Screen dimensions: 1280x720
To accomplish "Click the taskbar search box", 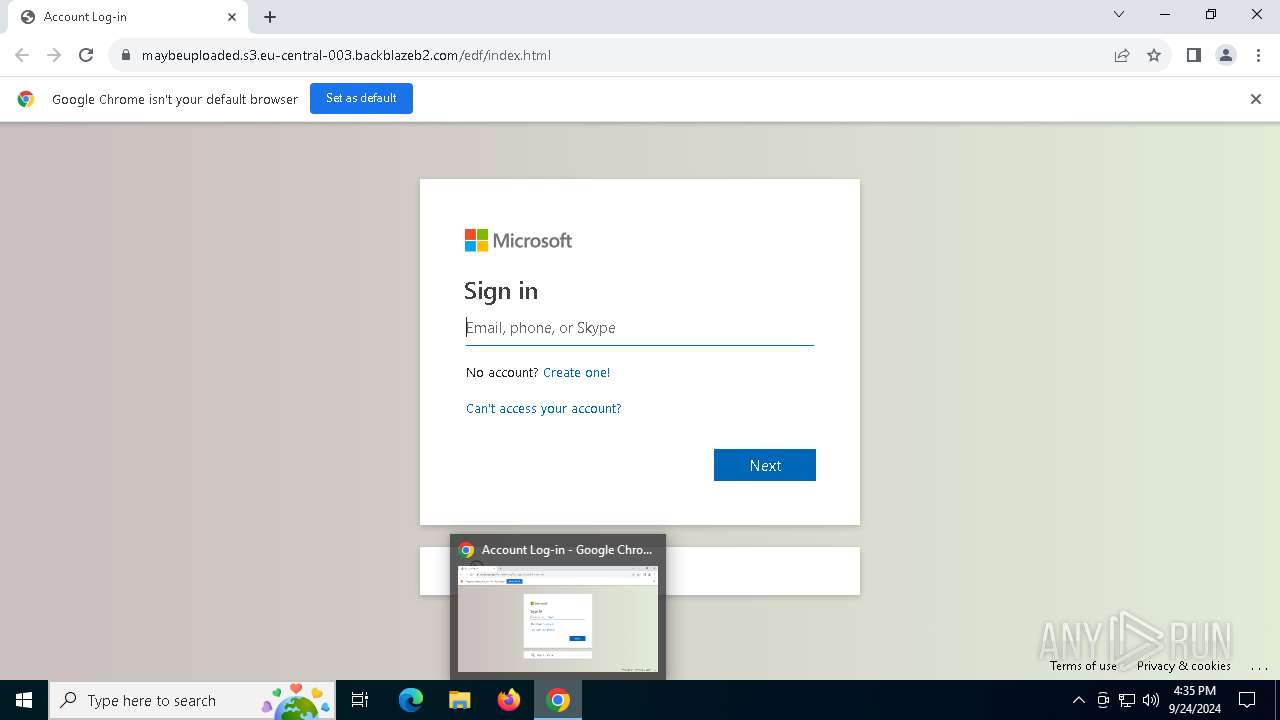I will [192, 700].
